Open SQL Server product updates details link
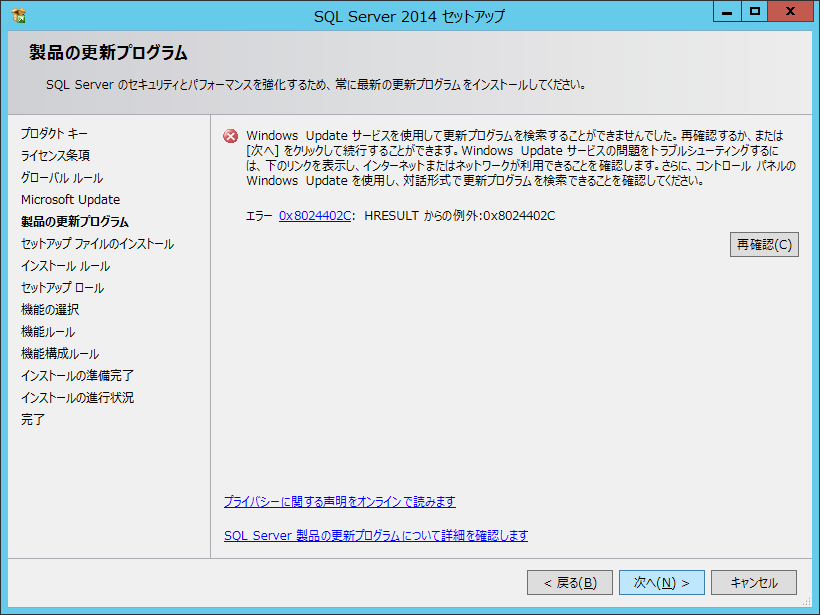This screenshot has height=615, width=820. tap(375, 536)
